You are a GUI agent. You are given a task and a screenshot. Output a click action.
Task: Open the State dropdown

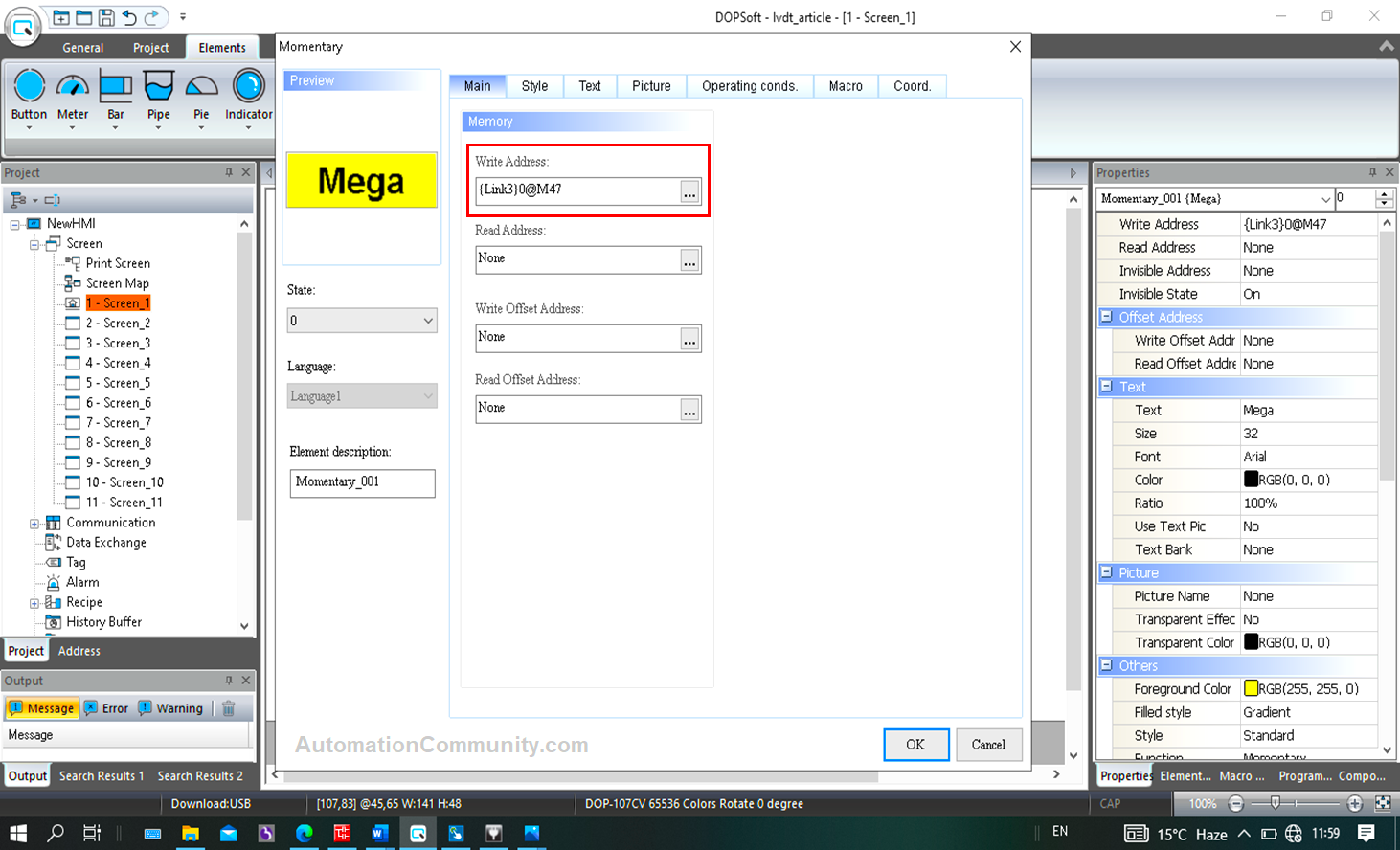coord(362,321)
